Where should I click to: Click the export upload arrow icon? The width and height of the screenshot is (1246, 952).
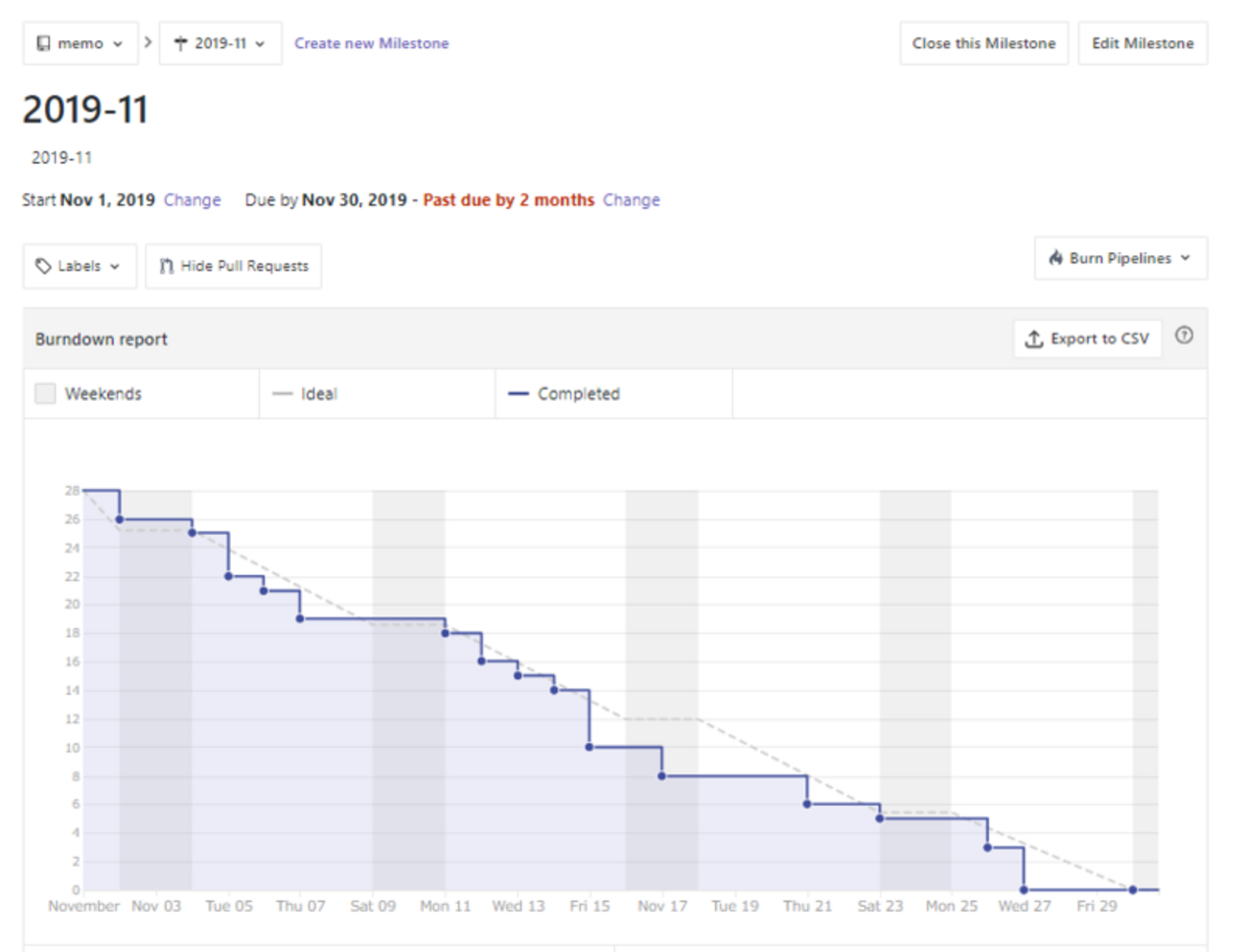[1033, 338]
